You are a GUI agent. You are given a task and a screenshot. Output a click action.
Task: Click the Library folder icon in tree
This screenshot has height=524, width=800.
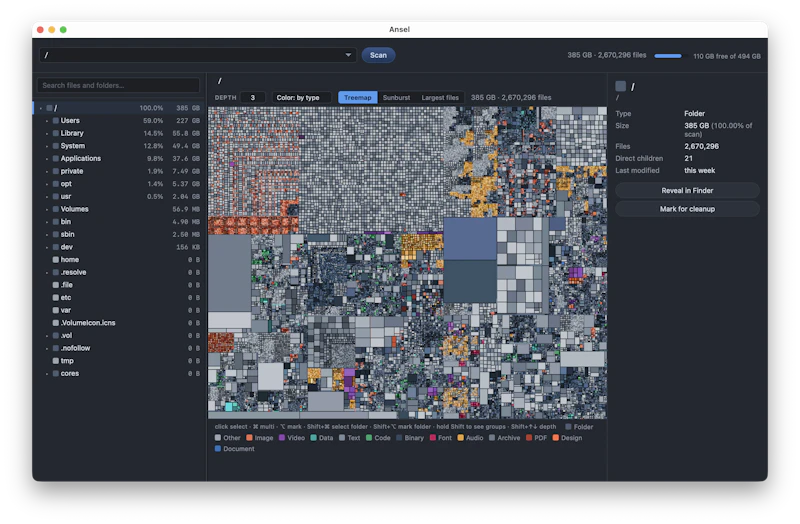click(x=56, y=133)
